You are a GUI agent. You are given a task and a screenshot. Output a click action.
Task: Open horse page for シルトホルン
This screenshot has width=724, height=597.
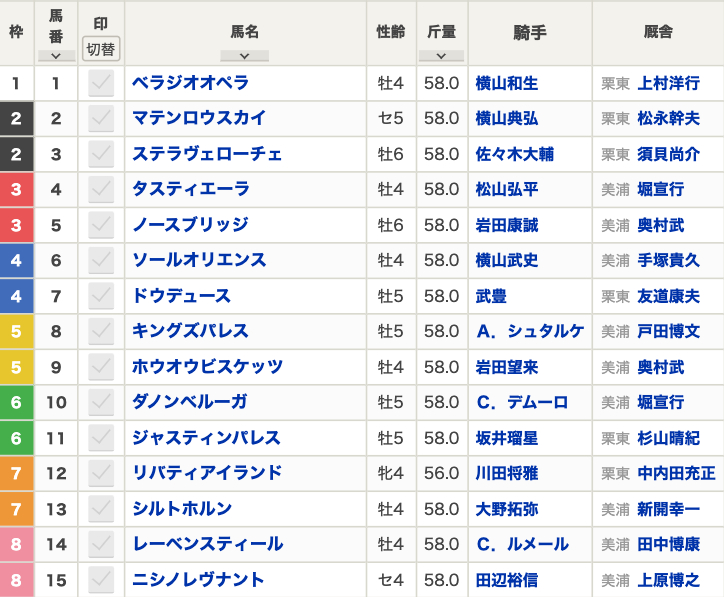182,508
